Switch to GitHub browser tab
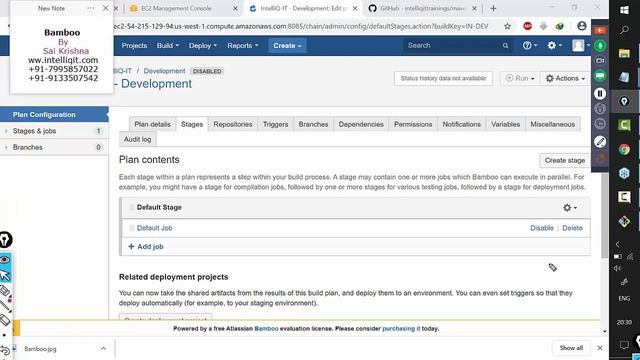640x360 pixels. pyautogui.click(x=422, y=8)
